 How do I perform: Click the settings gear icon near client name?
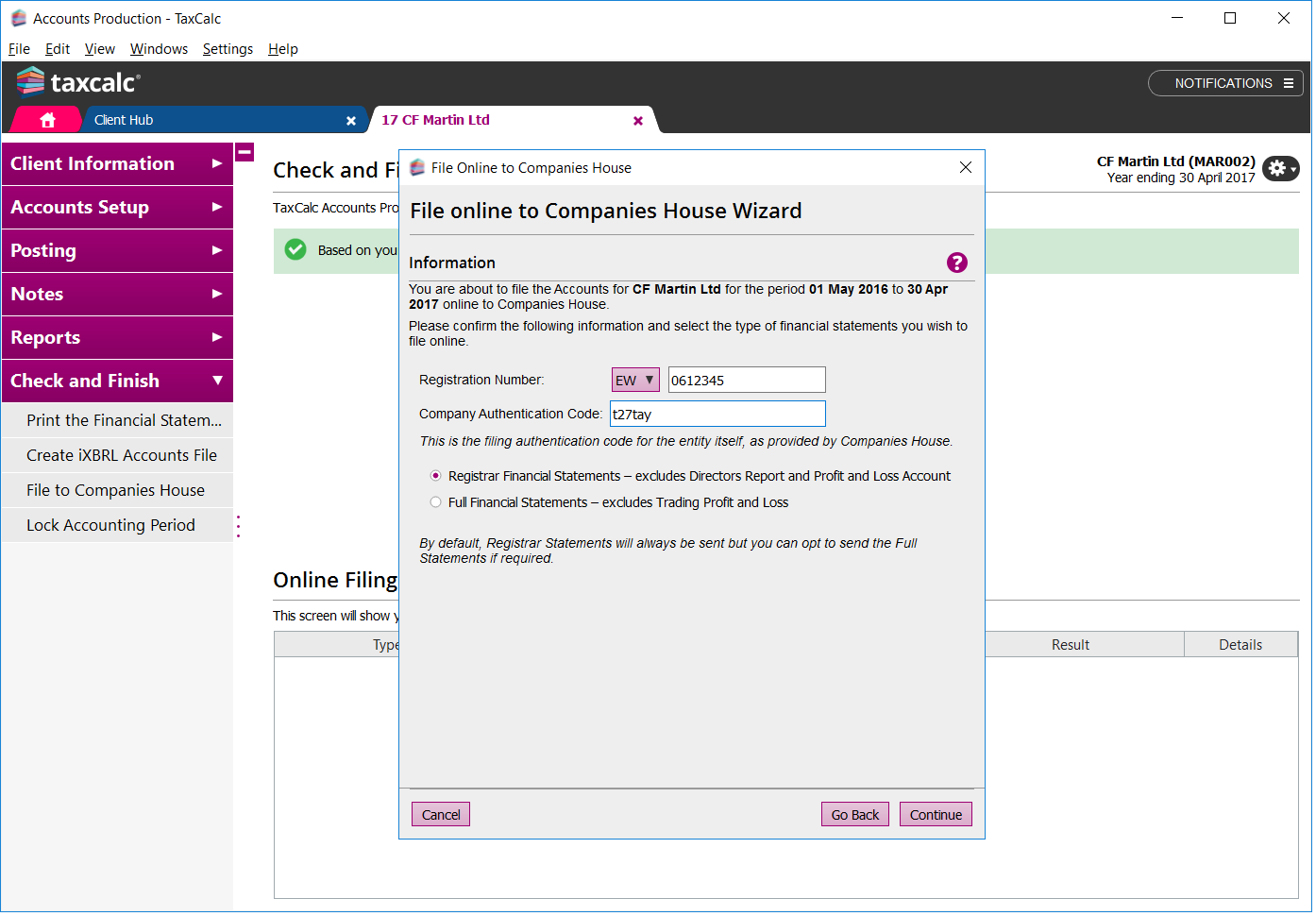point(1280,168)
